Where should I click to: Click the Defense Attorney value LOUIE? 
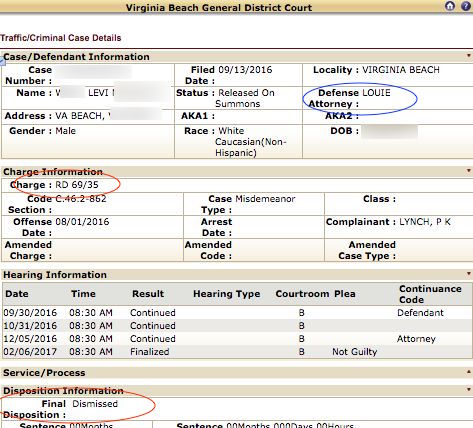[x=376, y=93]
